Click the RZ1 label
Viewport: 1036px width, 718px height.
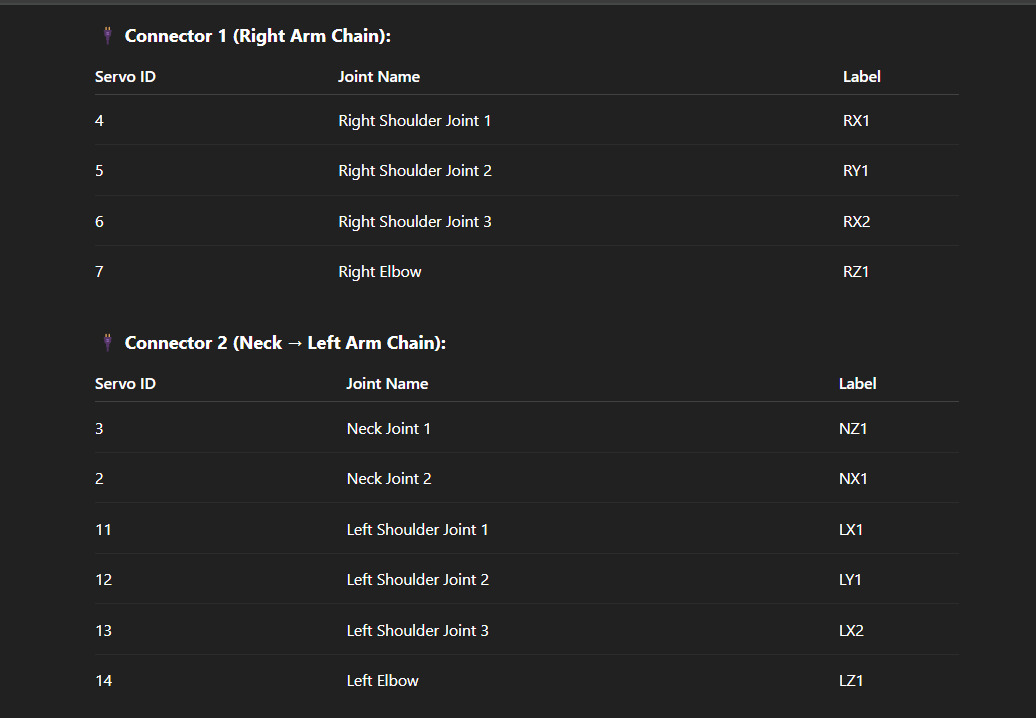tap(855, 272)
